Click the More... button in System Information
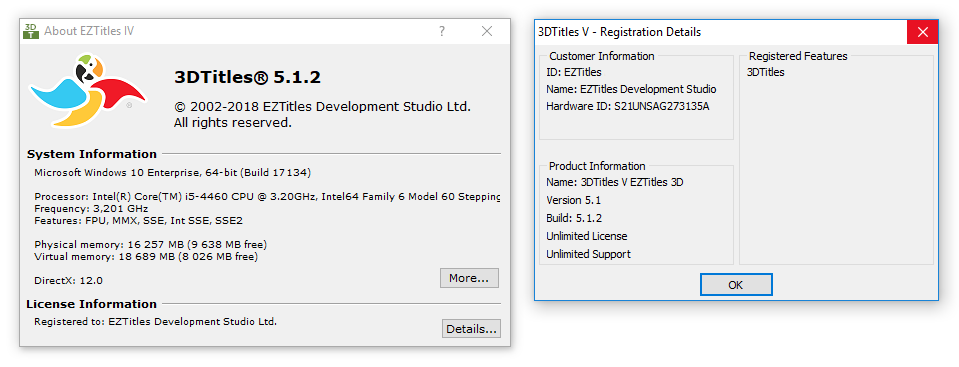This screenshot has width=959, height=367. pos(469,278)
